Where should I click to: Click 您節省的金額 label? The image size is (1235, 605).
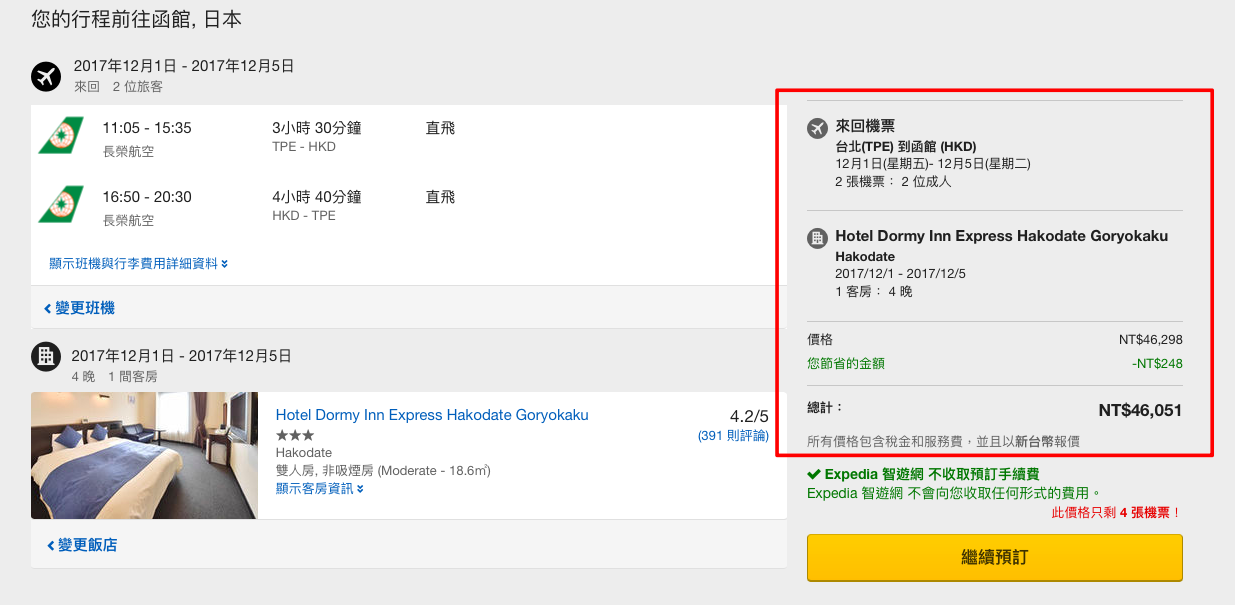coord(846,364)
